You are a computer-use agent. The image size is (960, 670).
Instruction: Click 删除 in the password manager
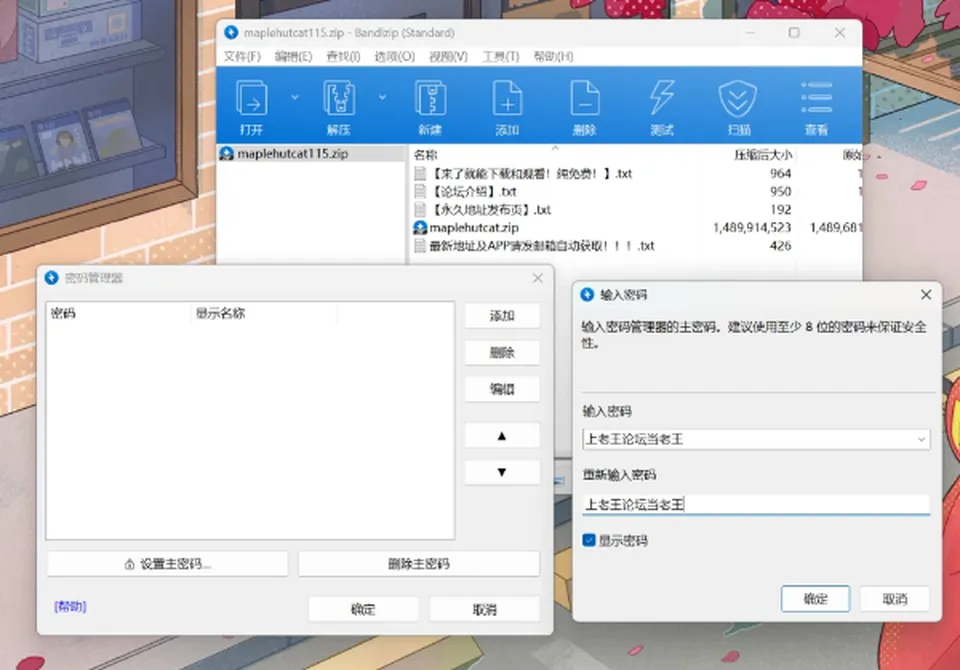(x=502, y=353)
